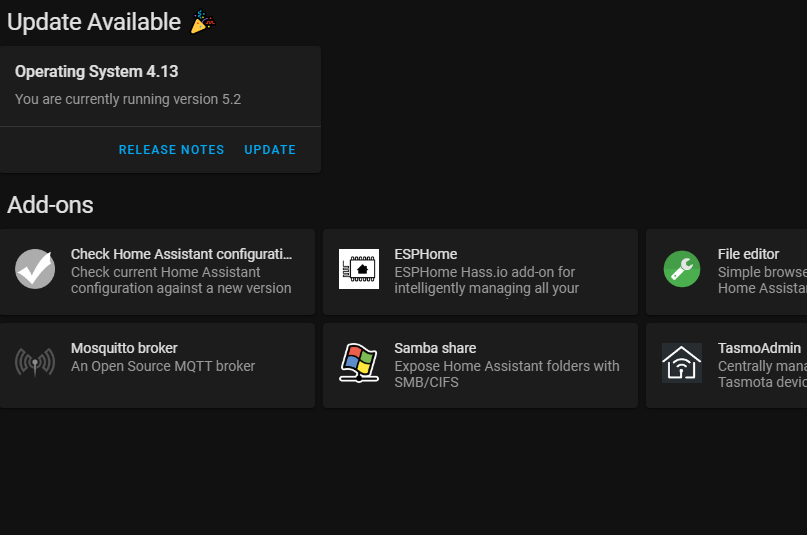Click the party popper emoji beside Update Available
The image size is (807, 535).
[203, 22]
